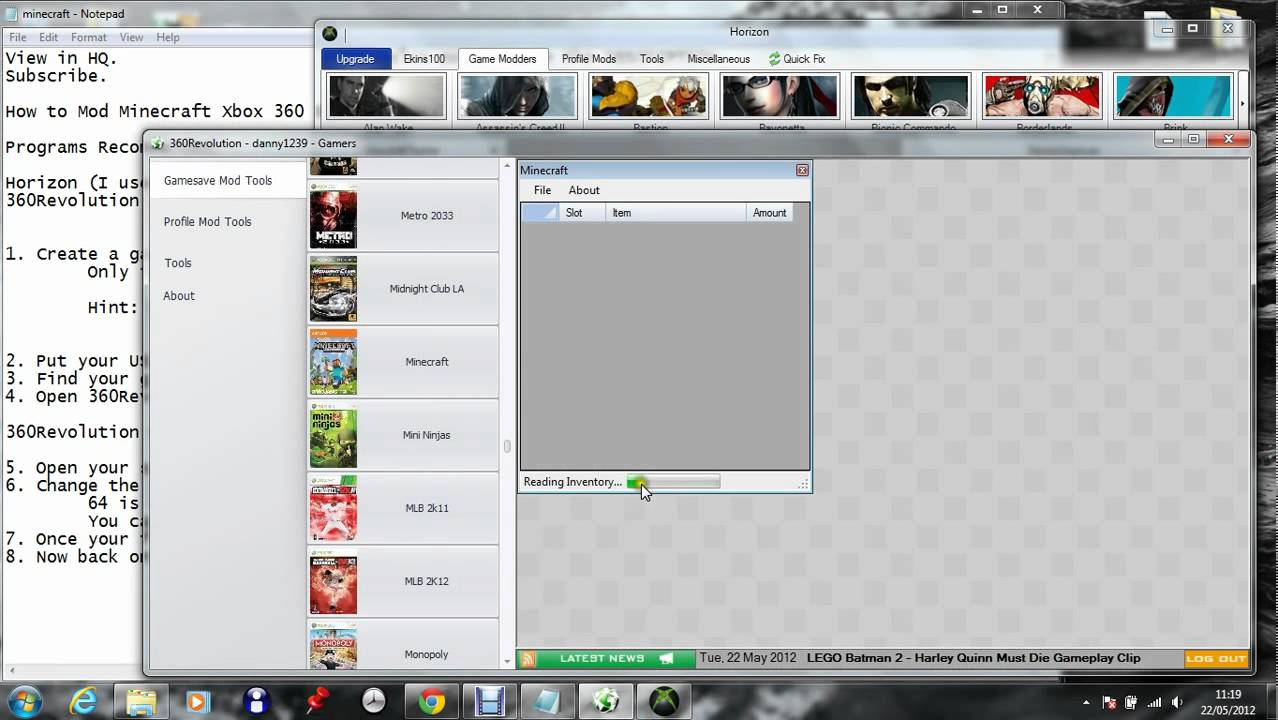This screenshot has height=720, width=1278.
Task: Click the Monopoly cover art
Action: click(333, 646)
